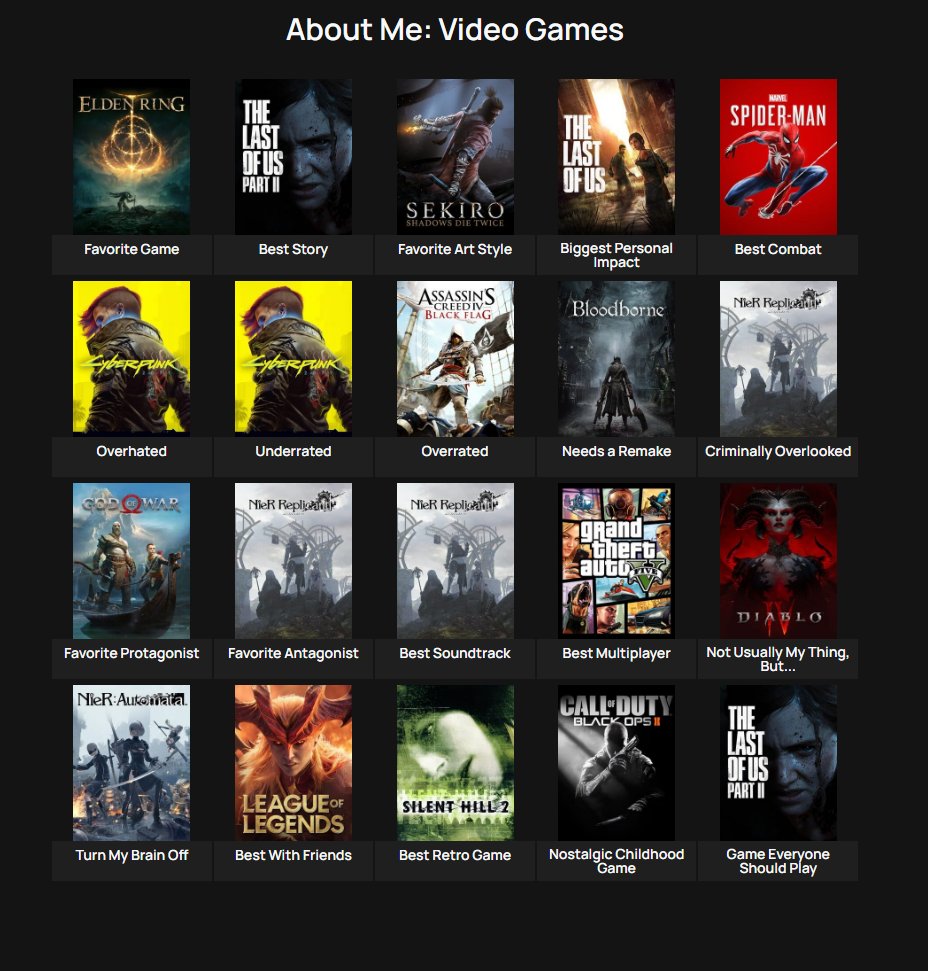Click the NieR Replicant cover above Best Soundtrack
Image resolution: width=928 pixels, height=971 pixels.
coord(455,560)
